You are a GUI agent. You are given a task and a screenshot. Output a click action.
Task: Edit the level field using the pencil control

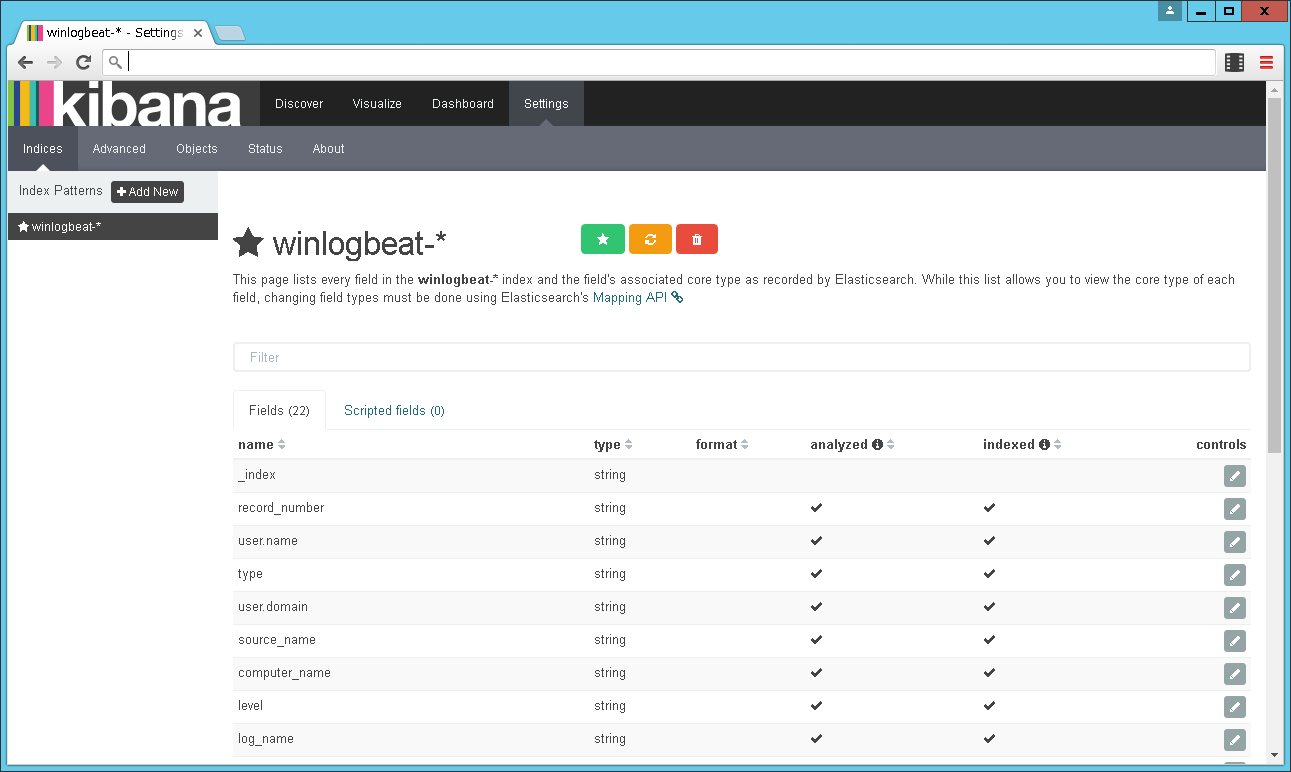pyautogui.click(x=1234, y=707)
